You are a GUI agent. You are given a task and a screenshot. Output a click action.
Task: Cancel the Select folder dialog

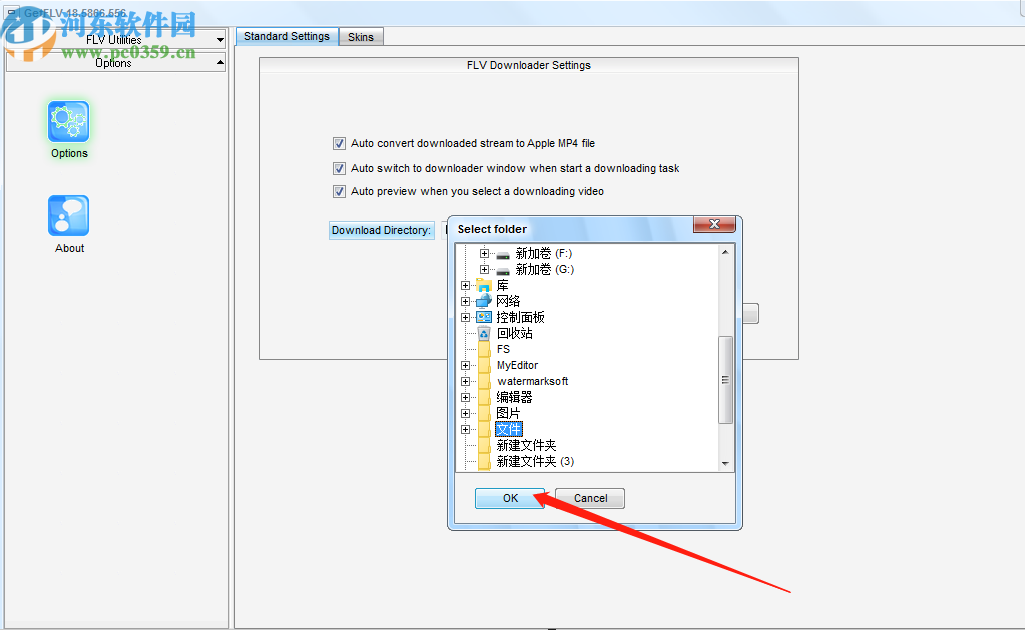tap(590, 498)
